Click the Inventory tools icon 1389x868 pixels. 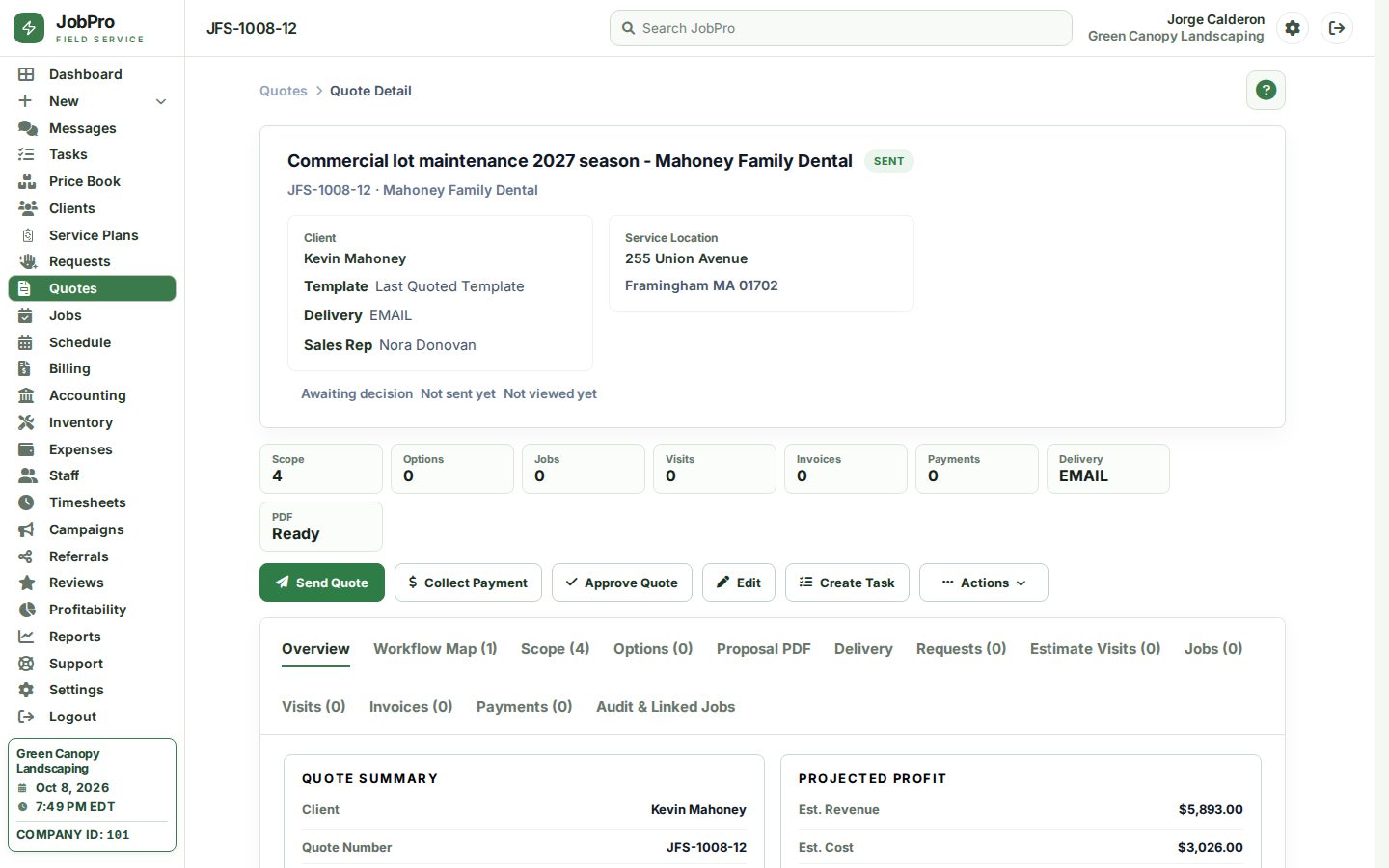(x=26, y=422)
